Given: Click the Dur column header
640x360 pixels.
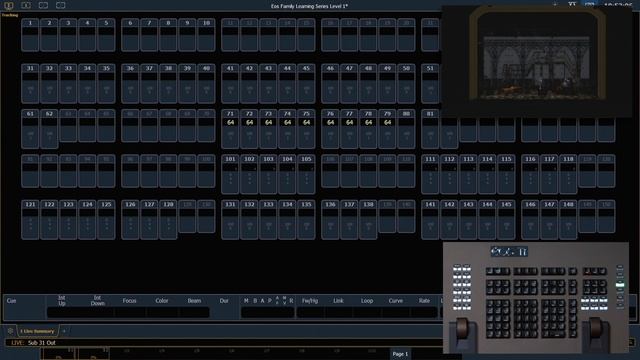Looking at the screenshot, I should tap(224, 301).
